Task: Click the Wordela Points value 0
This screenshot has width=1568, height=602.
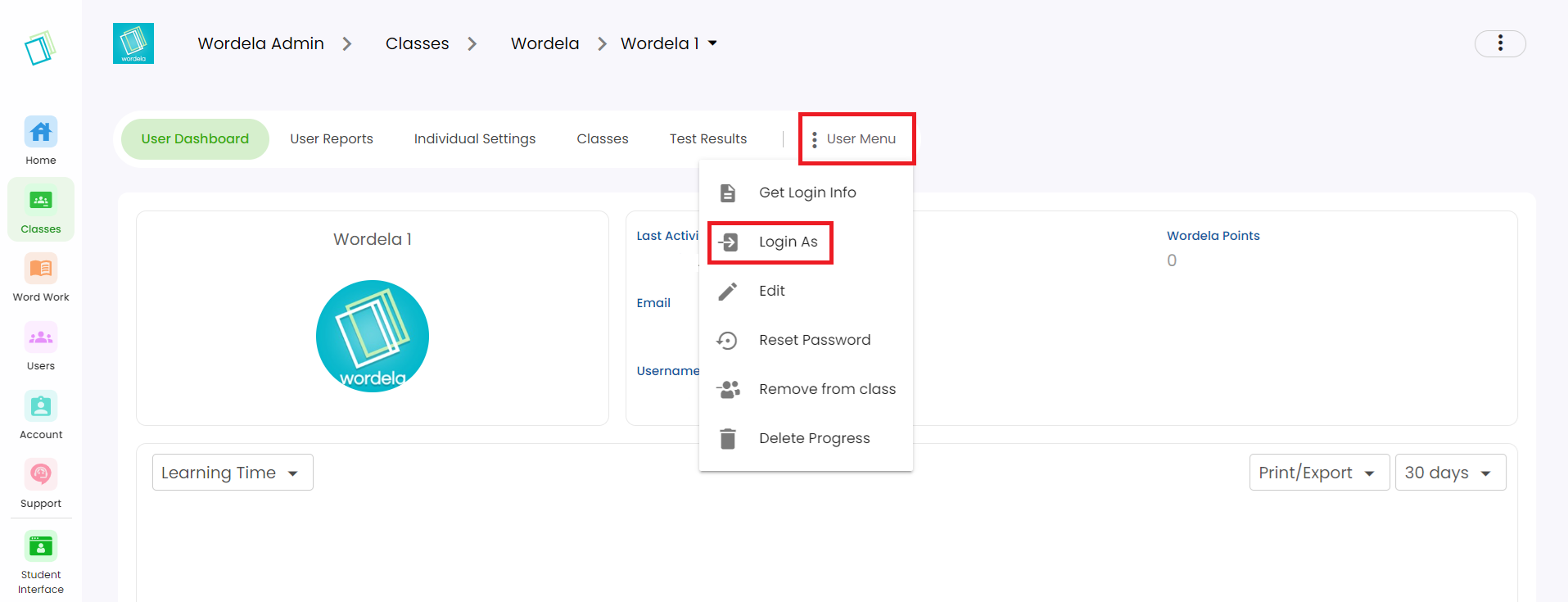Action: pyautogui.click(x=1172, y=260)
